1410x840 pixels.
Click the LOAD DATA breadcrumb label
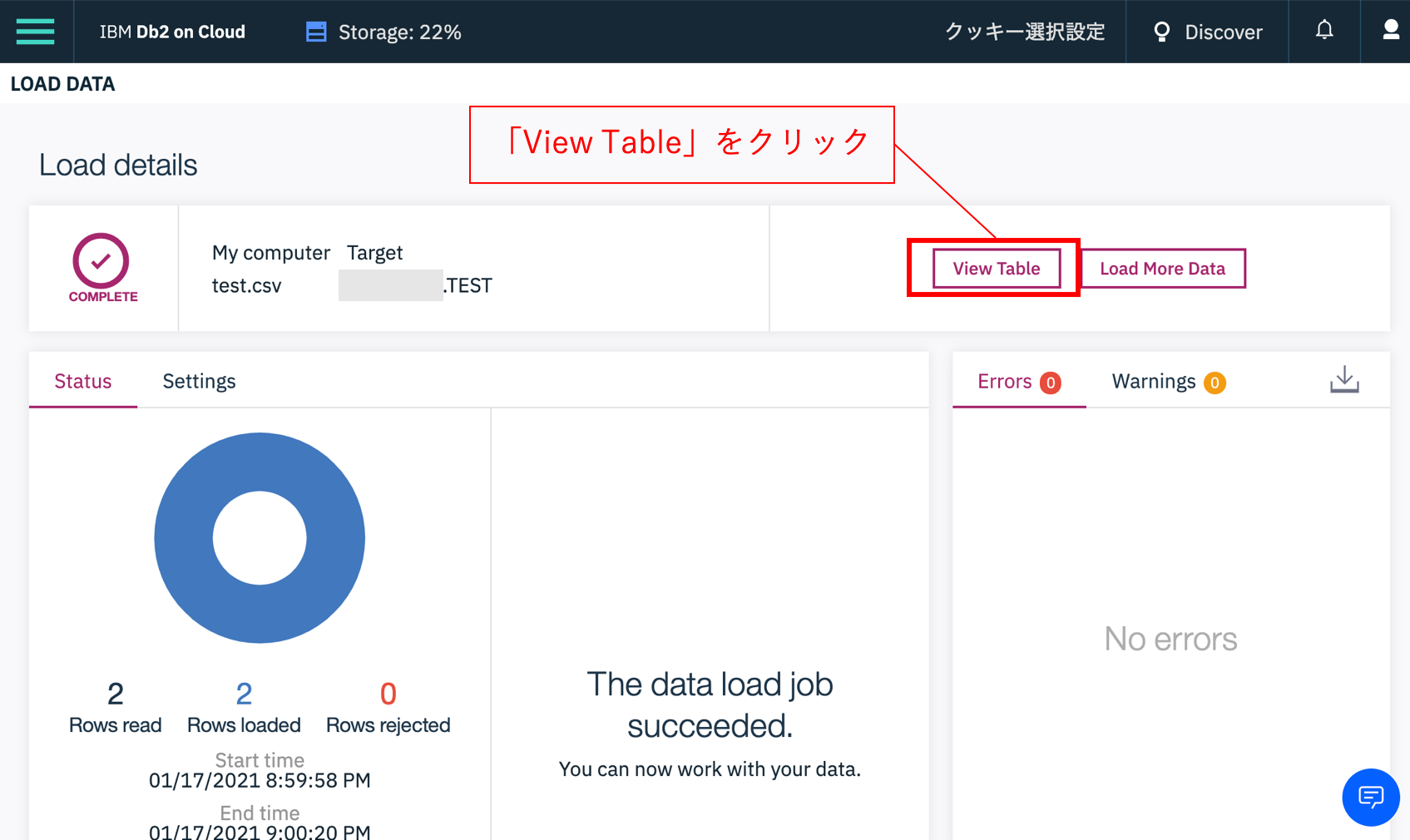(x=63, y=83)
